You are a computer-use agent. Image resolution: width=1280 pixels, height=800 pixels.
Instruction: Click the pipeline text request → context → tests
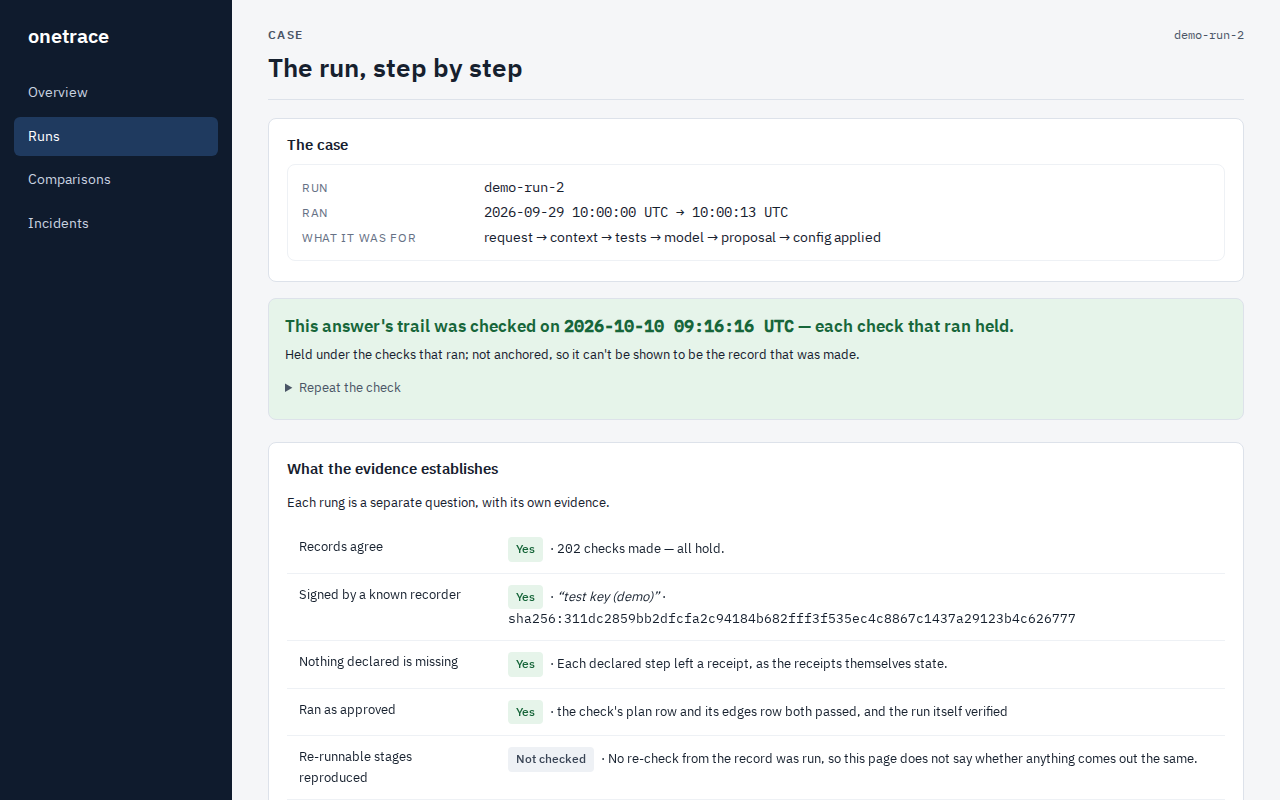pyautogui.click(x=565, y=237)
